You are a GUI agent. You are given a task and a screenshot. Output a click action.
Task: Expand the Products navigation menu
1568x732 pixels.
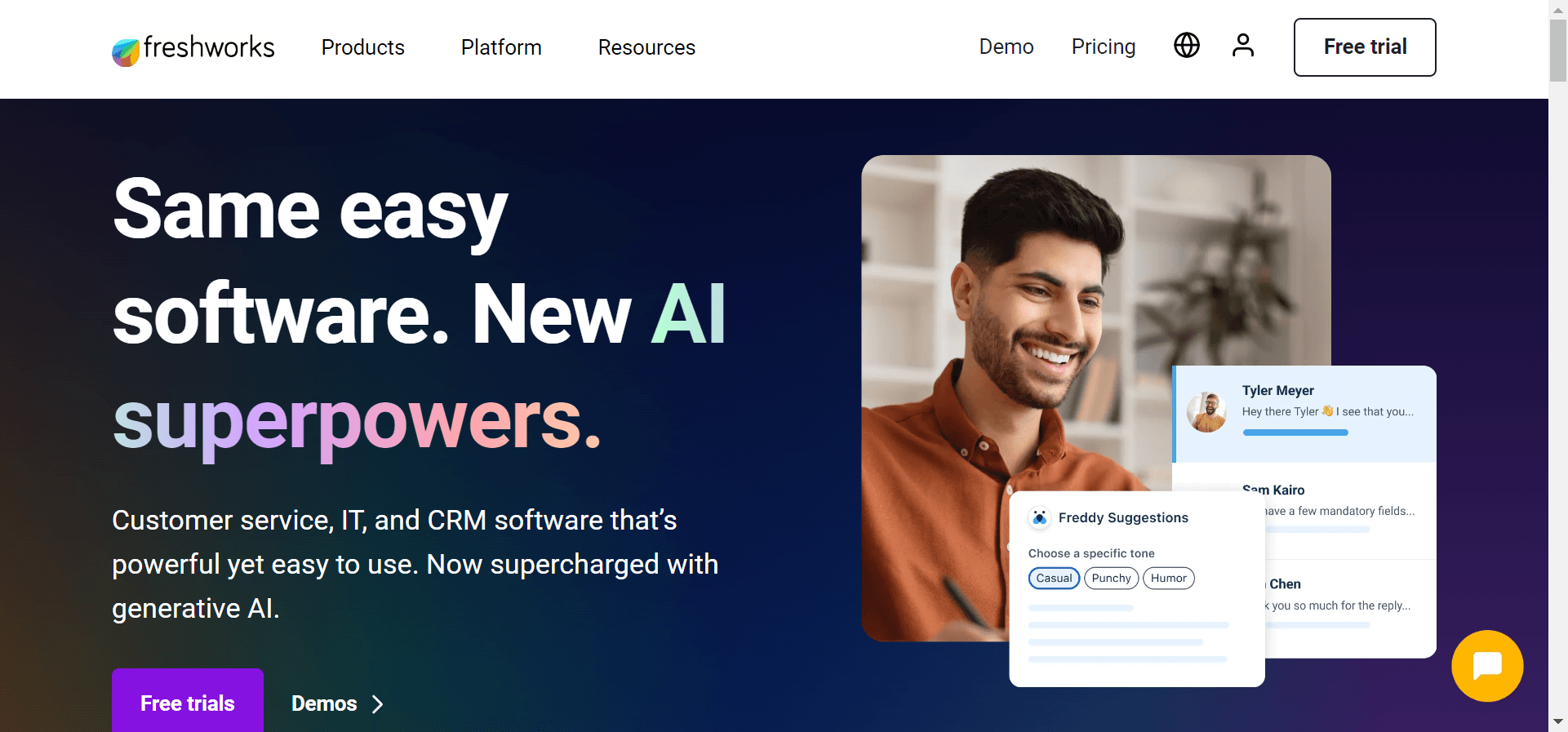click(x=362, y=47)
